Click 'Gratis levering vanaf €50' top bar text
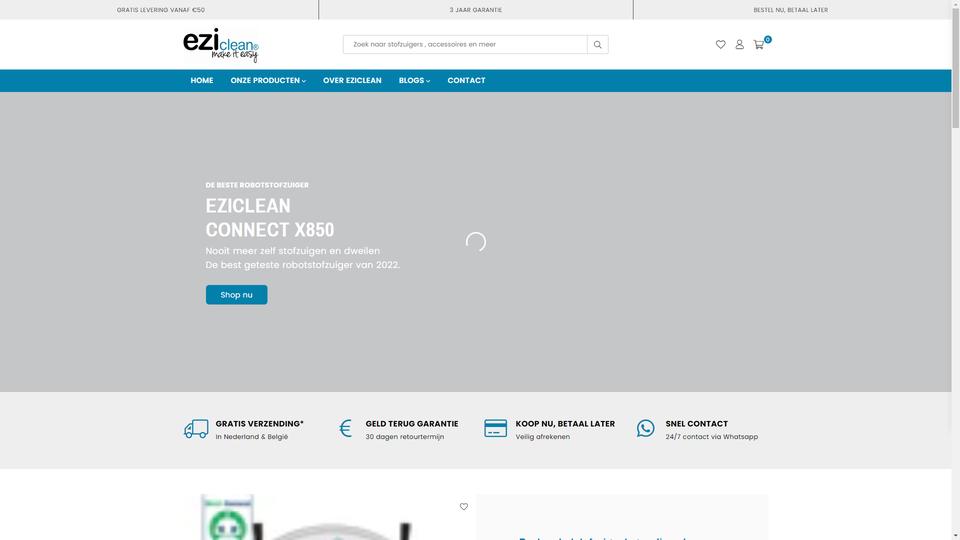This screenshot has width=960, height=540. click(x=161, y=10)
